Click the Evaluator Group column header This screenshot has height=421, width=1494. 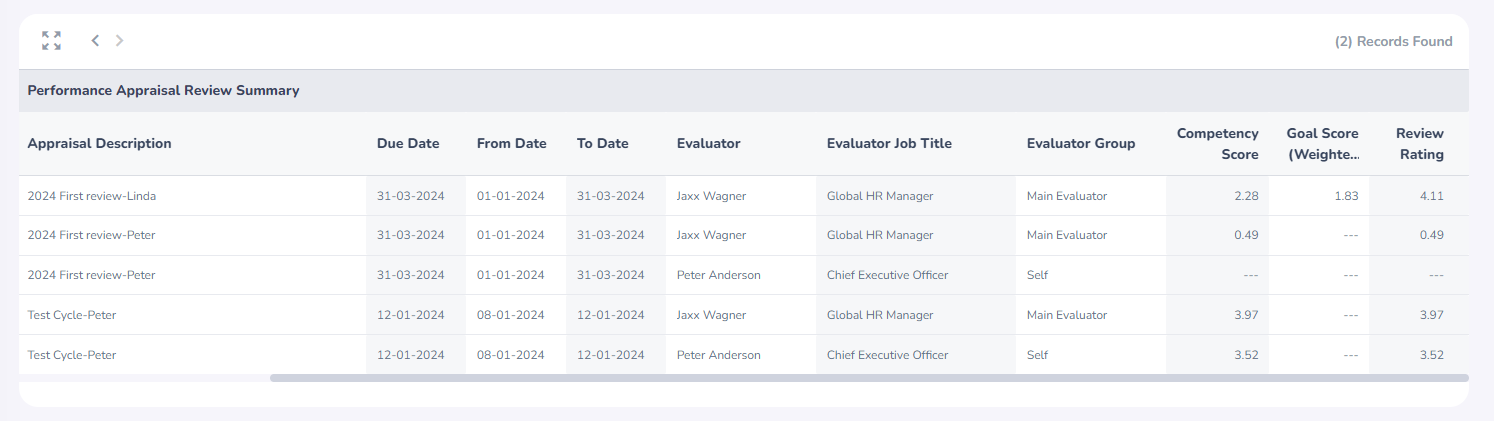click(1081, 143)
